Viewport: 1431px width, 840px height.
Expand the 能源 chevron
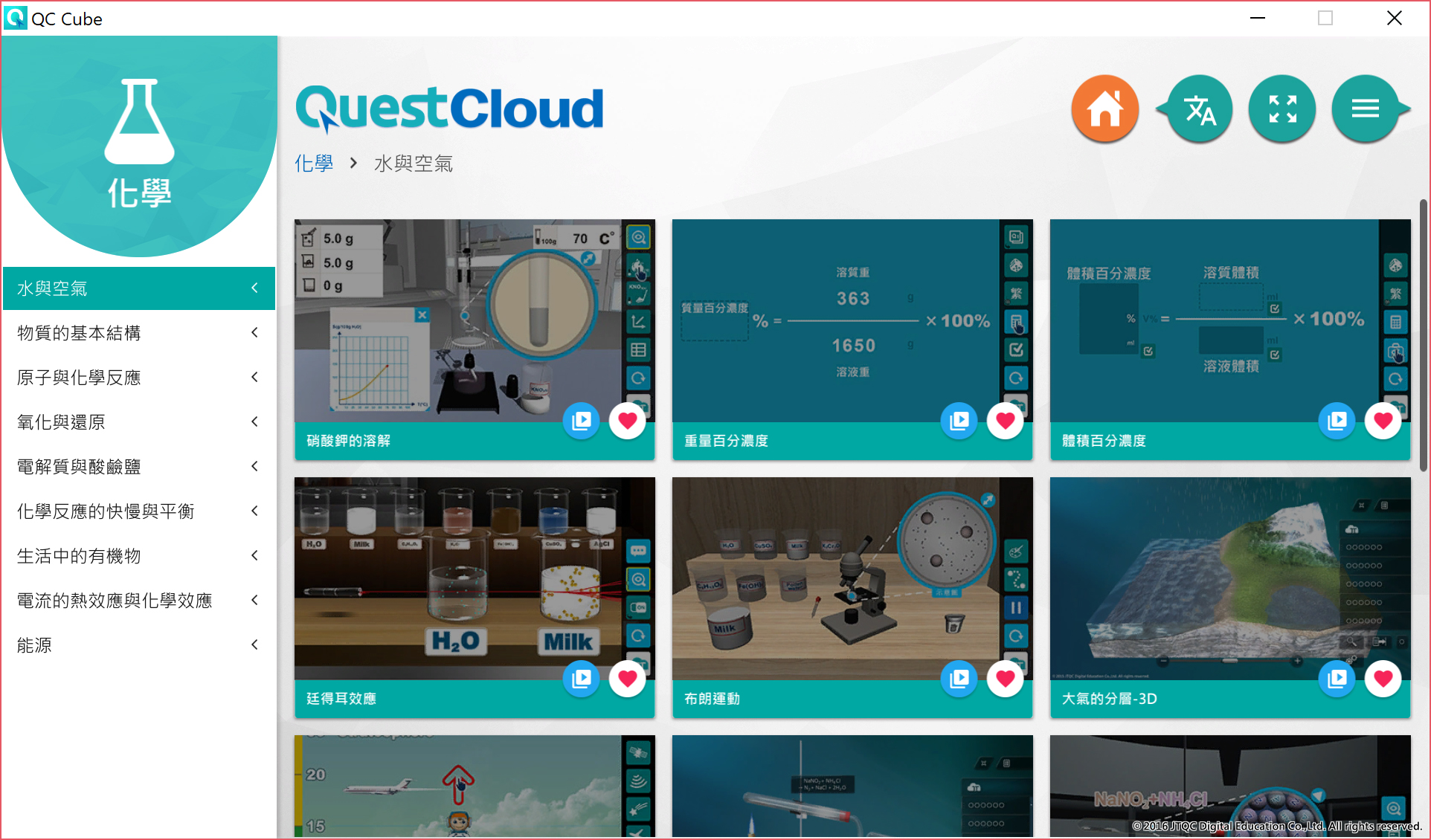pos(254,644)
